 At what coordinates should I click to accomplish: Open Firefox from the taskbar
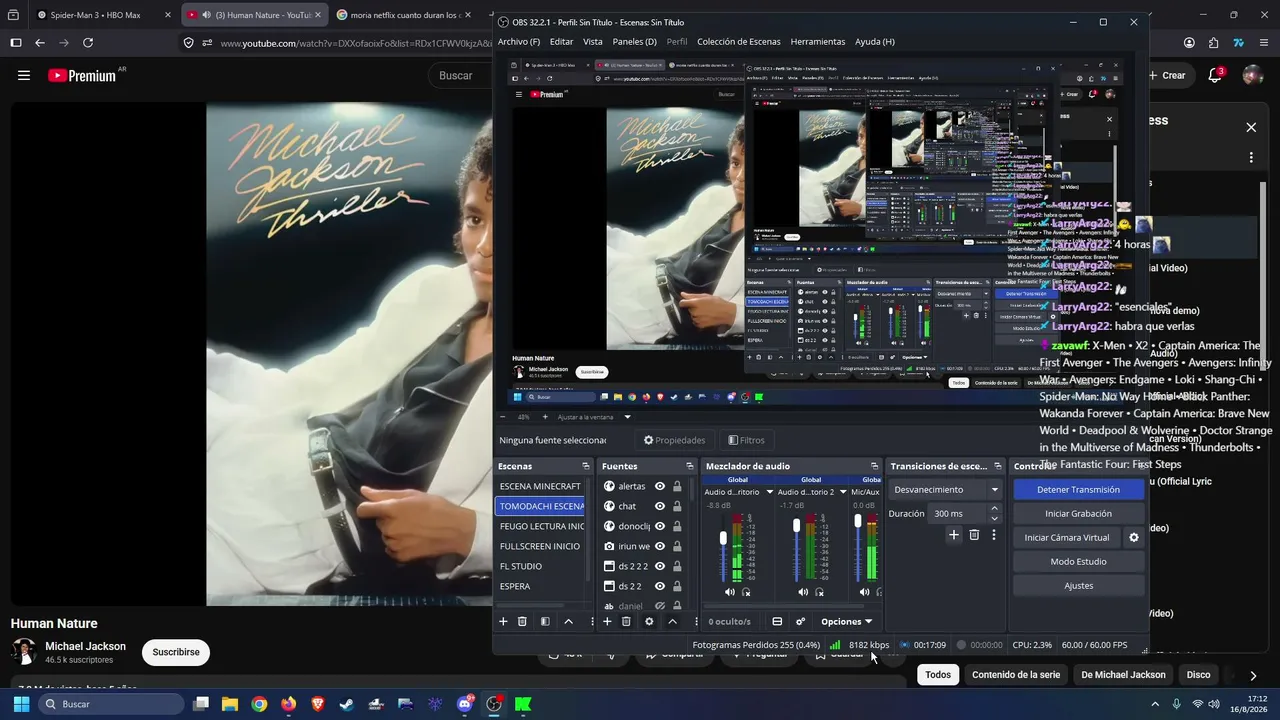(x=288, y=704)
